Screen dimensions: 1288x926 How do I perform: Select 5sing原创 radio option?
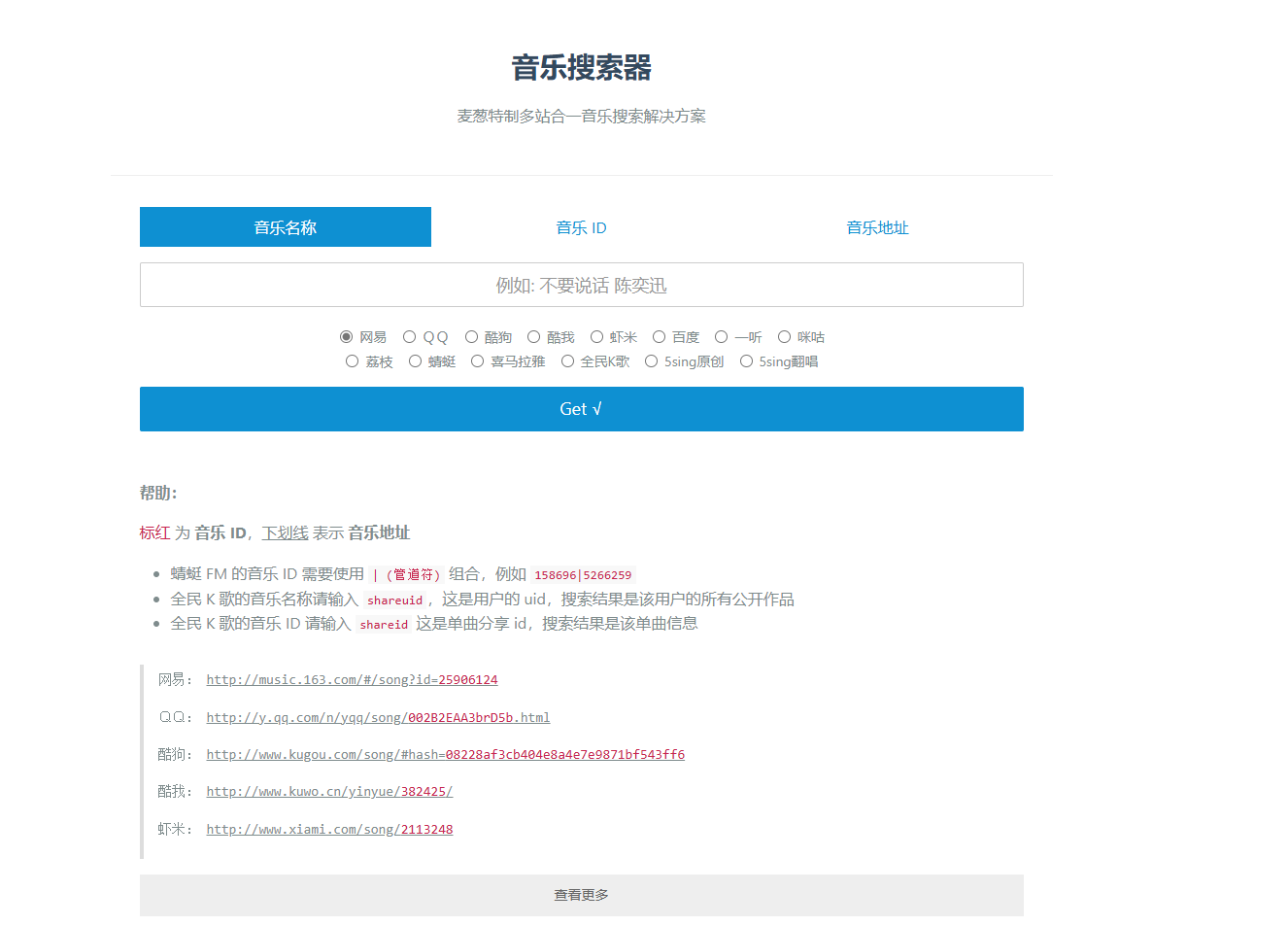[x=651, y=361]
